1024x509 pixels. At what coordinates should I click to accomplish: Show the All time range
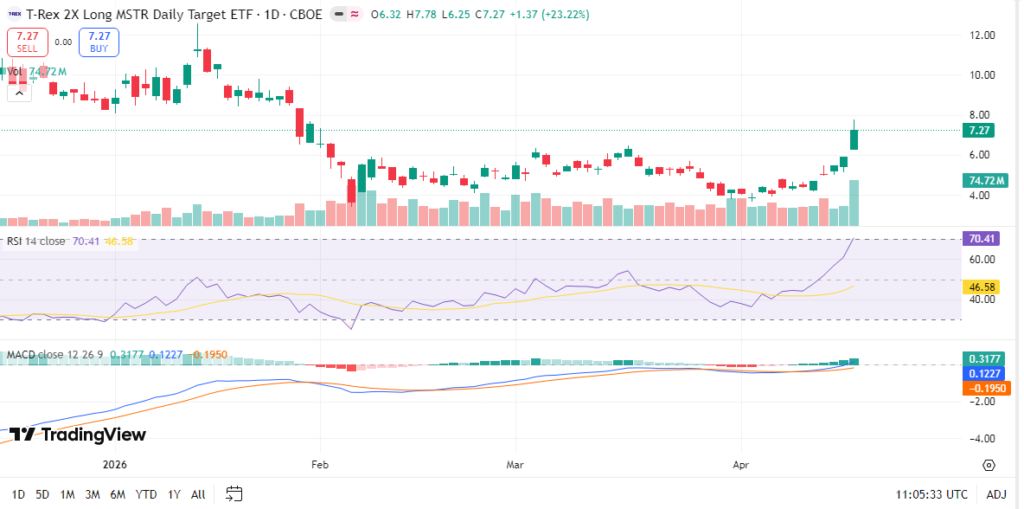point(198,495)
